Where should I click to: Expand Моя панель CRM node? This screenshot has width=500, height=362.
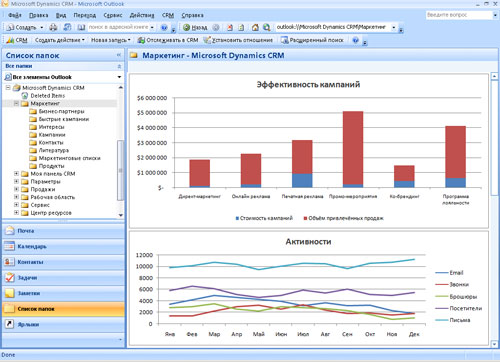point(16,174)
